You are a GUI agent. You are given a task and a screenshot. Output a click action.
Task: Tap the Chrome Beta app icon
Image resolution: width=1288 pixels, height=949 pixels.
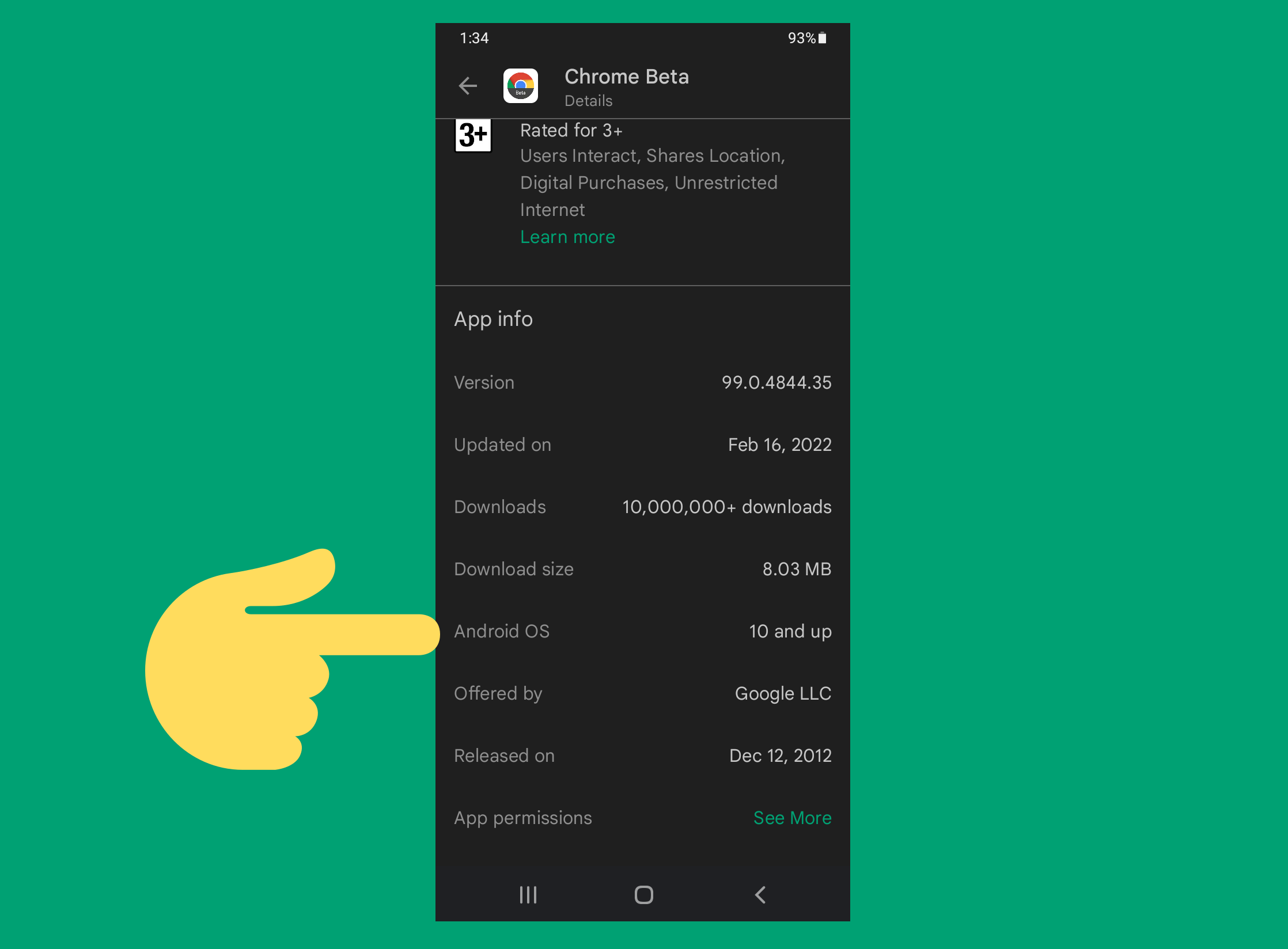pos(521,86)
